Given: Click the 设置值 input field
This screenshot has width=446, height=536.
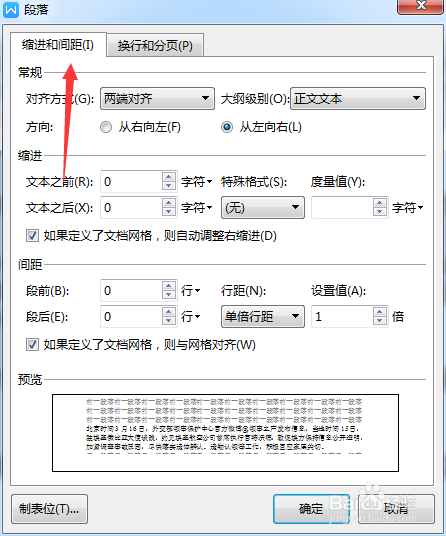Looking at the screenshot, I should 342,317.
